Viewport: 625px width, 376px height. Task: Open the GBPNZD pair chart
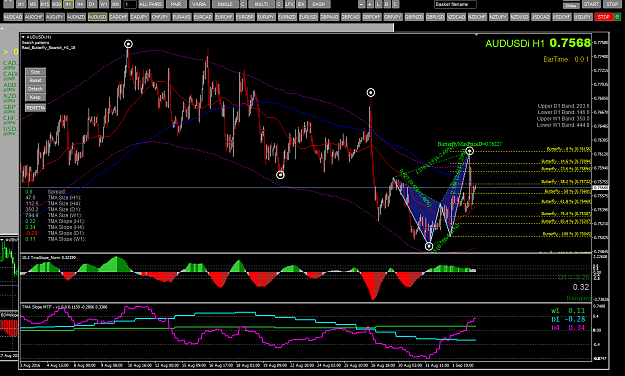click(414, 17)
